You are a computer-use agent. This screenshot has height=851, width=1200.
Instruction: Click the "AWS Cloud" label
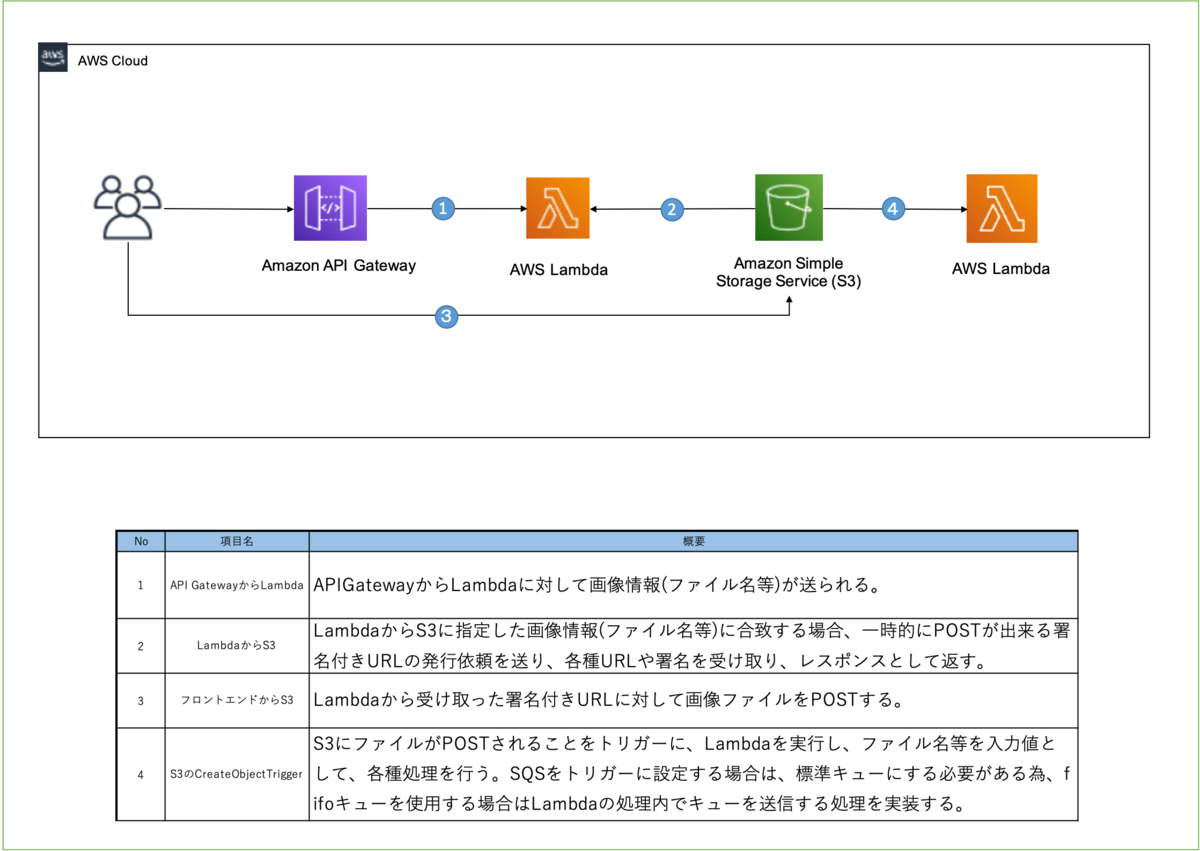(113, 61)
